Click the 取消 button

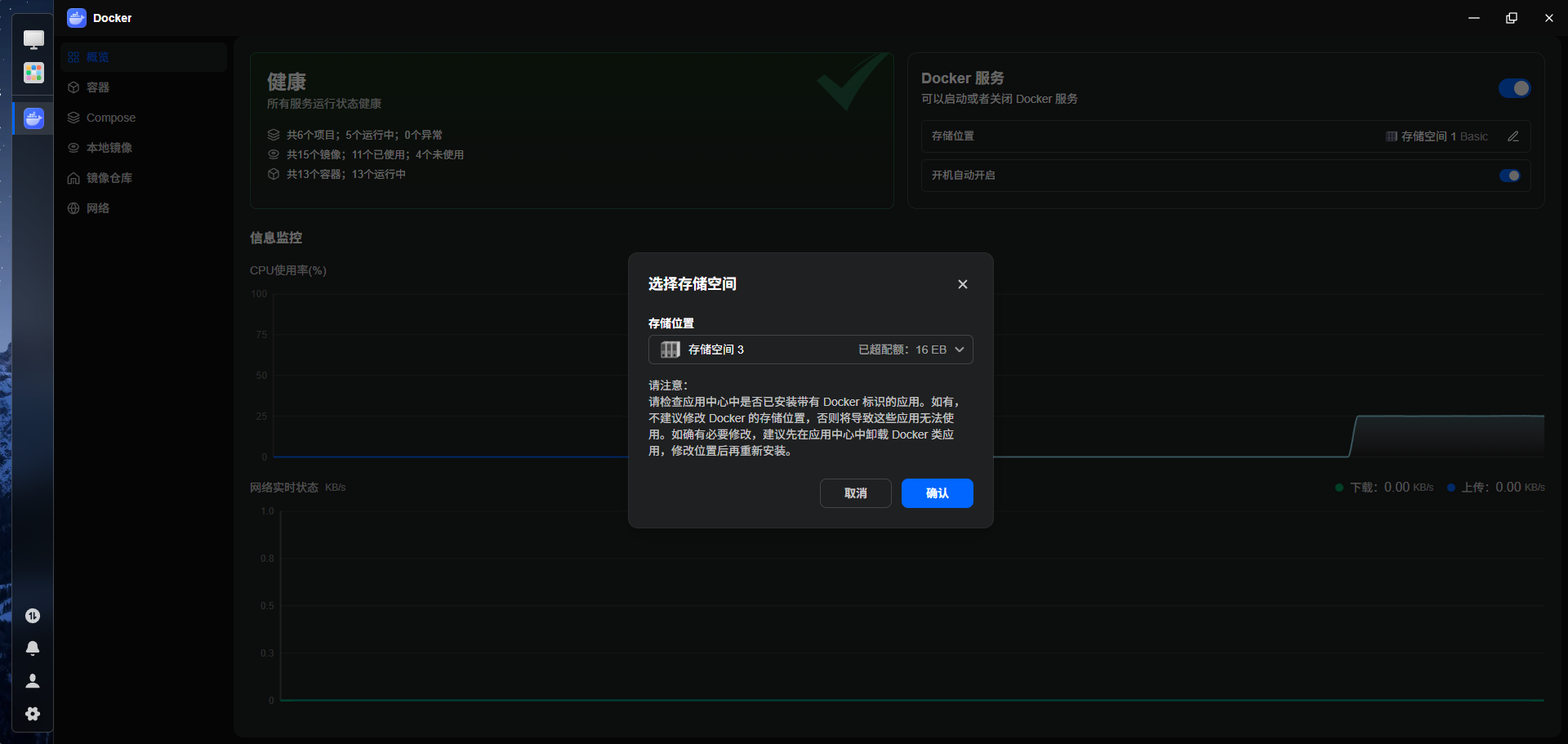pos(856,493)
